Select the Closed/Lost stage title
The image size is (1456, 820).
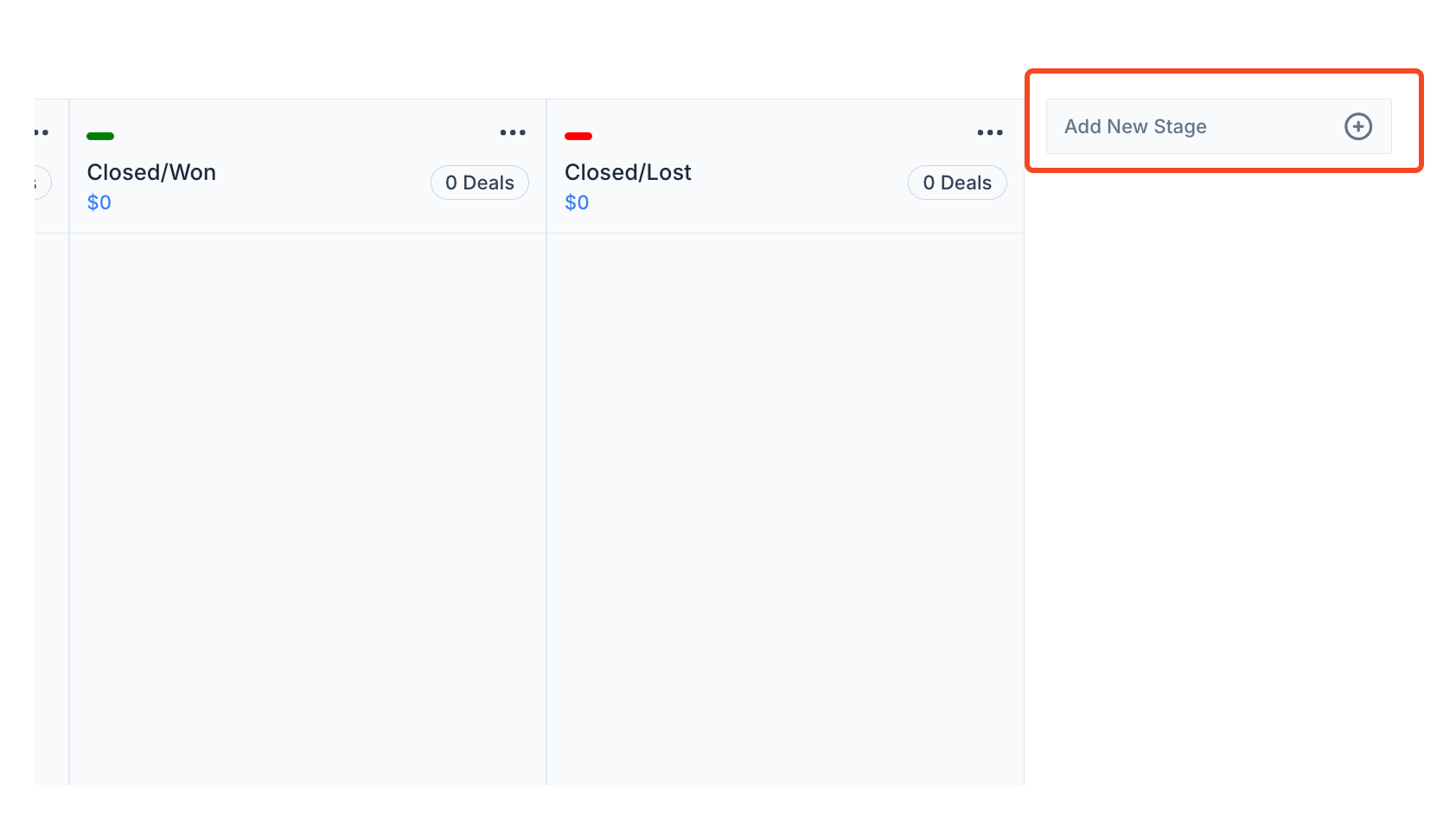coord(628,172)
